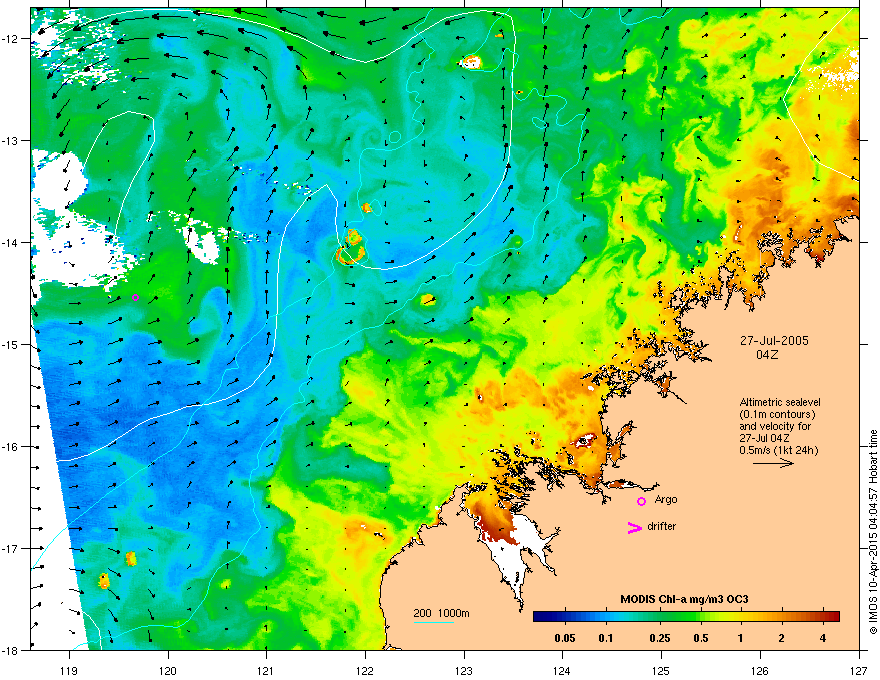Image resolution: width=880 pixels, height=680 pixels.
Task: Click the '200 1000m' bathymetry label
Action: coord(441,613)
